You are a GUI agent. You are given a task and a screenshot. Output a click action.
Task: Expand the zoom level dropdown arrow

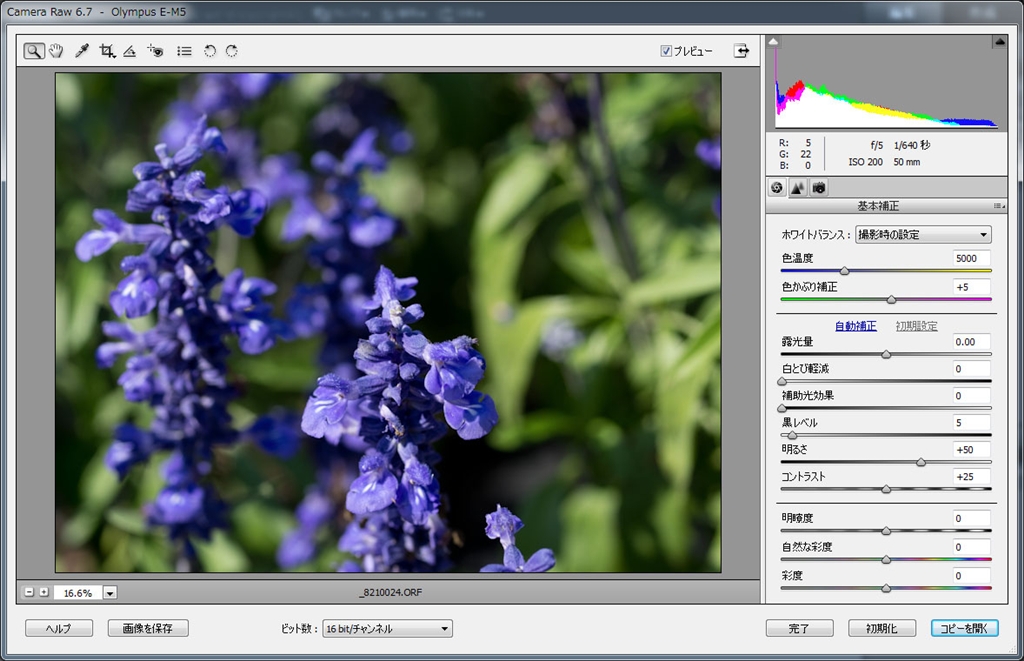(x=110, y=593)
